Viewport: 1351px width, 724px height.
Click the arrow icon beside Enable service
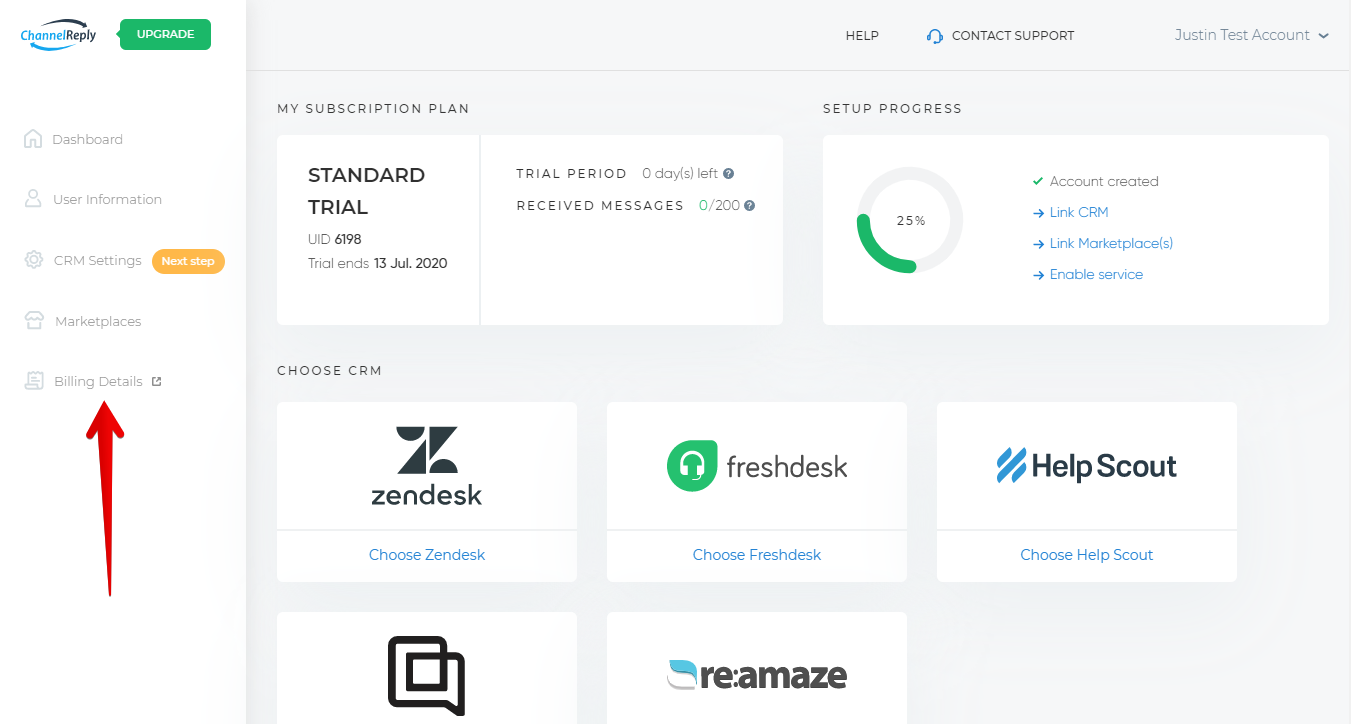pos(1038,275)
